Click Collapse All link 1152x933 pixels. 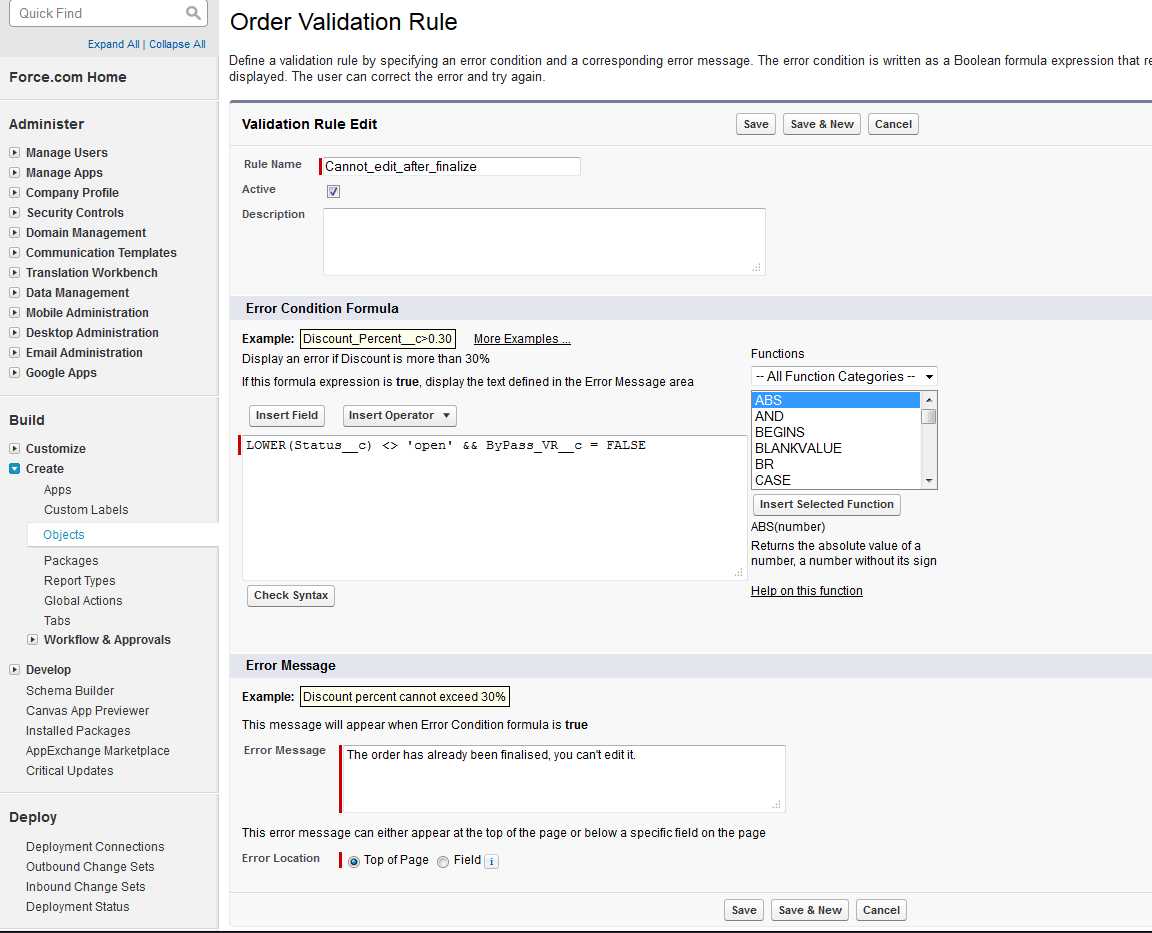pyautogui.click(x=177, y=44)
